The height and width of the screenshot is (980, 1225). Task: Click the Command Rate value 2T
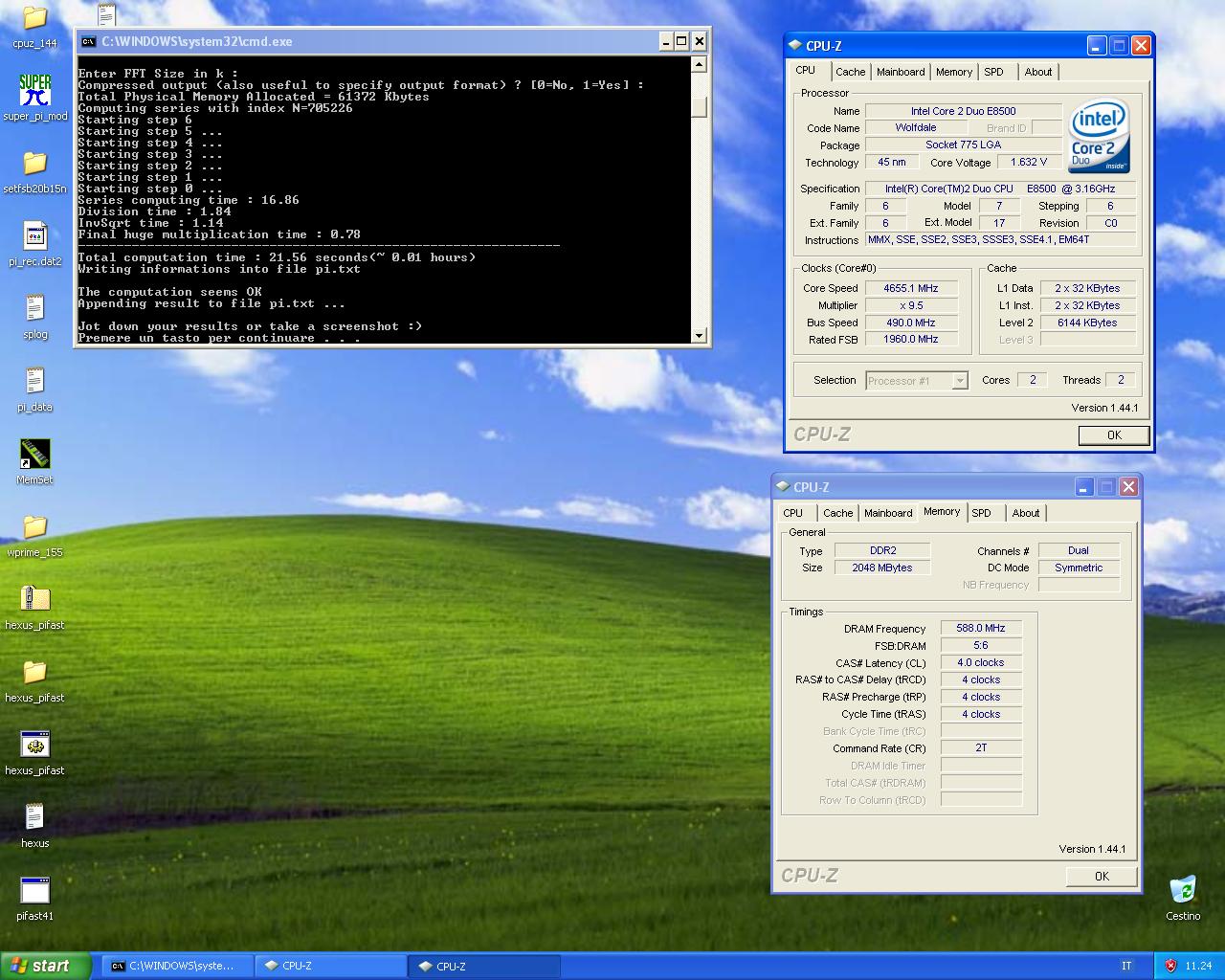click(x=981, y=748)
